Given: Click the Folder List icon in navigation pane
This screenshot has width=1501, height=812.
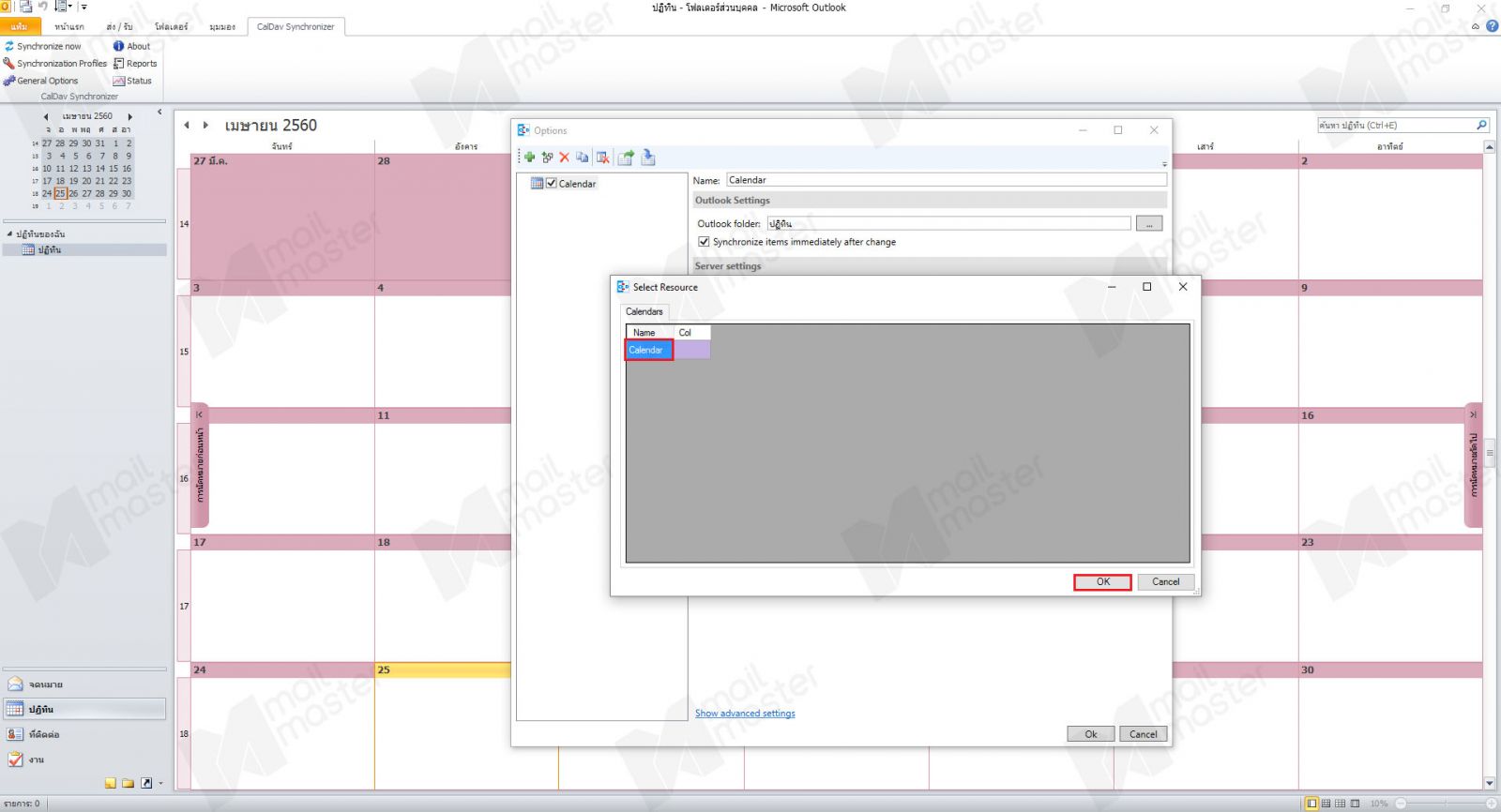Looking at the screenshot, I should (x=129, y=783).
